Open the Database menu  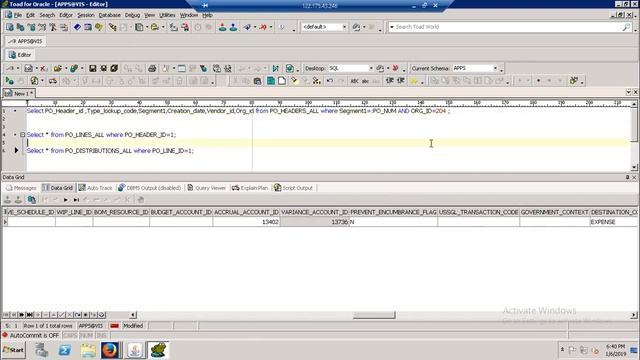coord(109,15)
